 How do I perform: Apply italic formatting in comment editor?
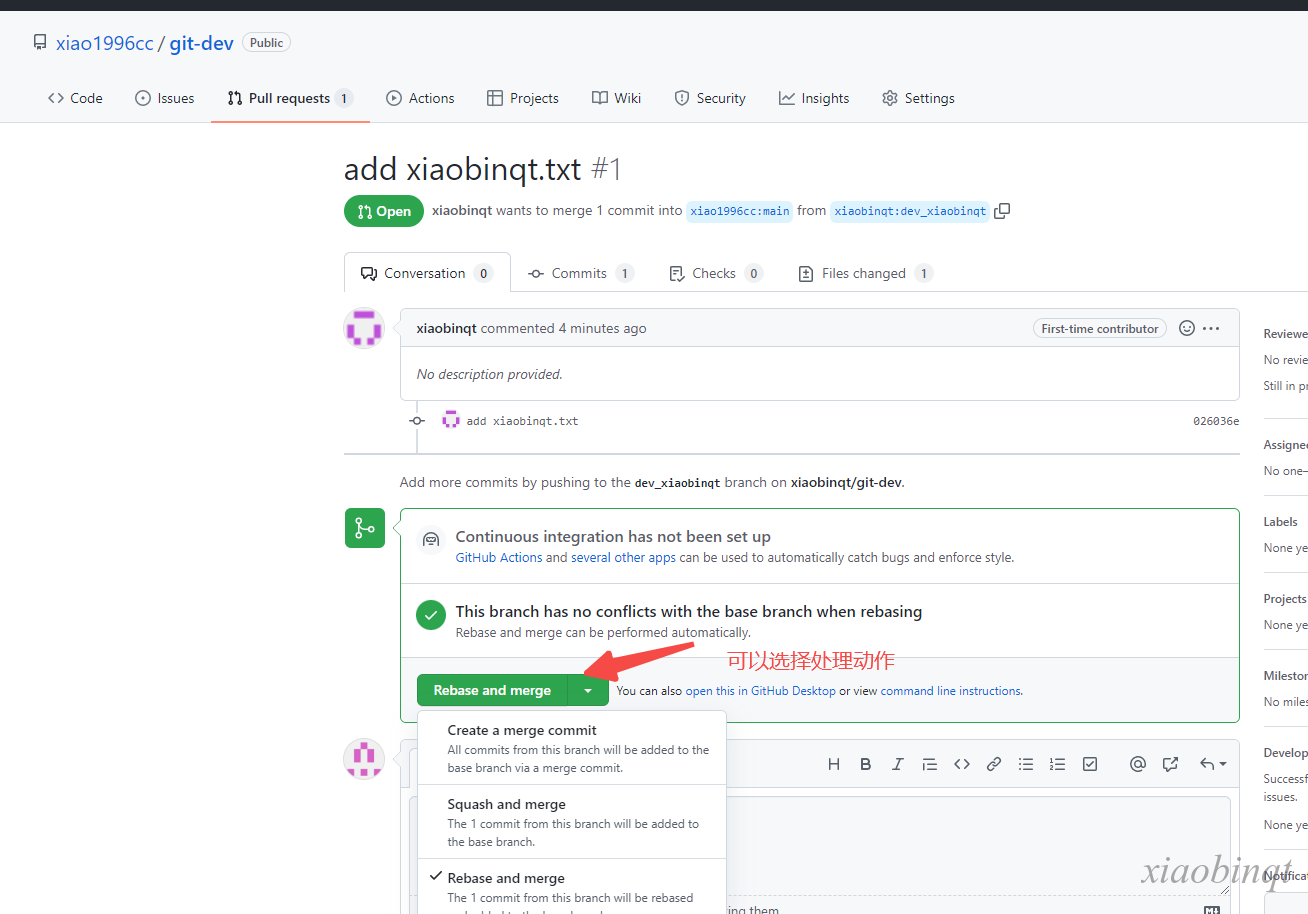(x=898, y=764)
